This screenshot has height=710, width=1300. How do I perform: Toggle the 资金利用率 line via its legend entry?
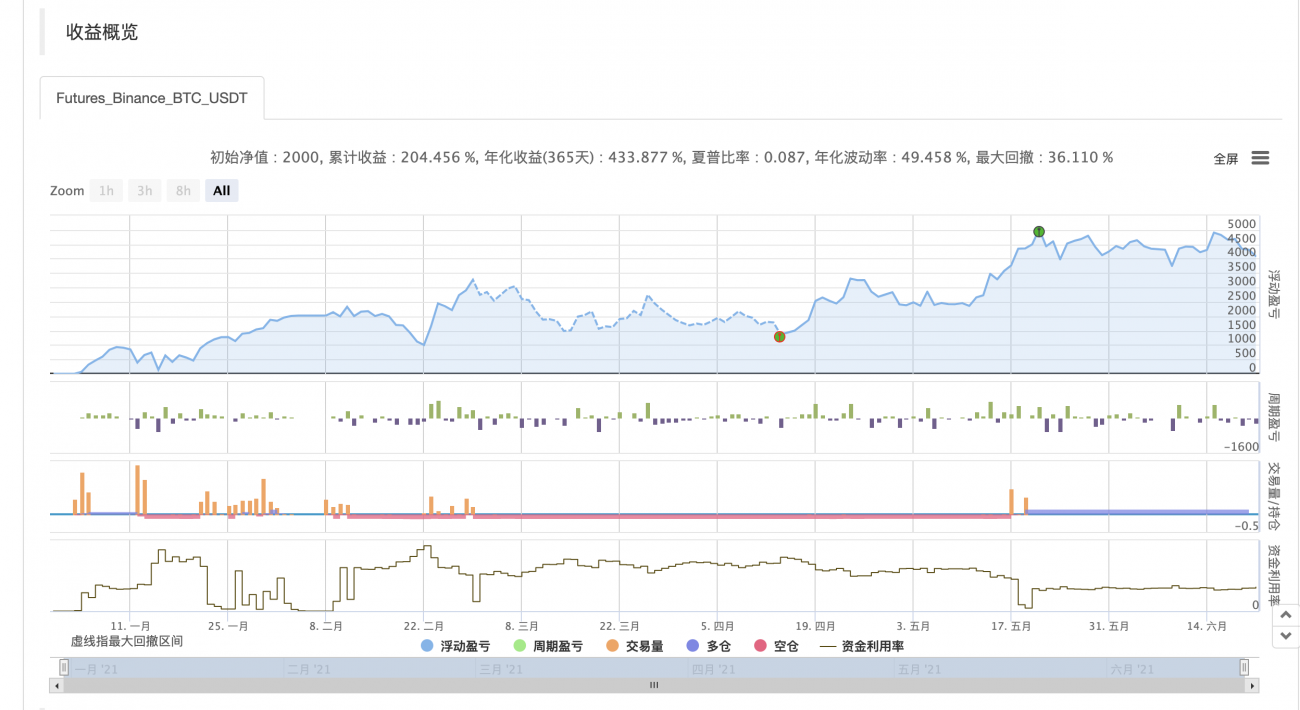coord(868,646)
